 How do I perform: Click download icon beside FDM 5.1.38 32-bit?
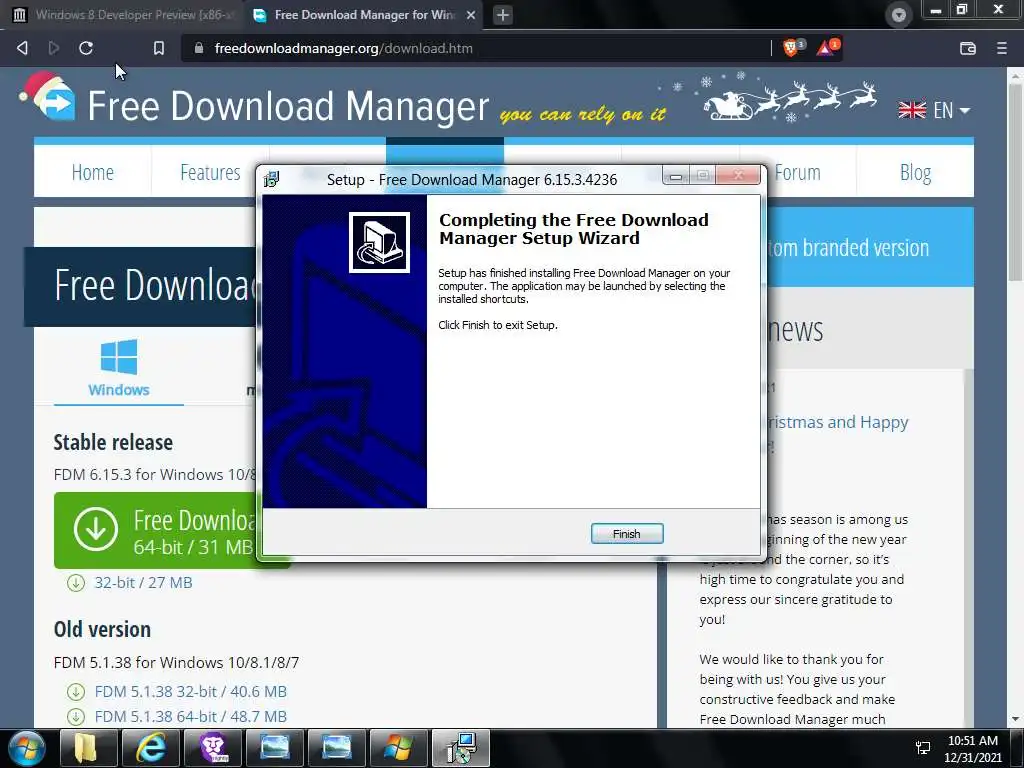76,692
